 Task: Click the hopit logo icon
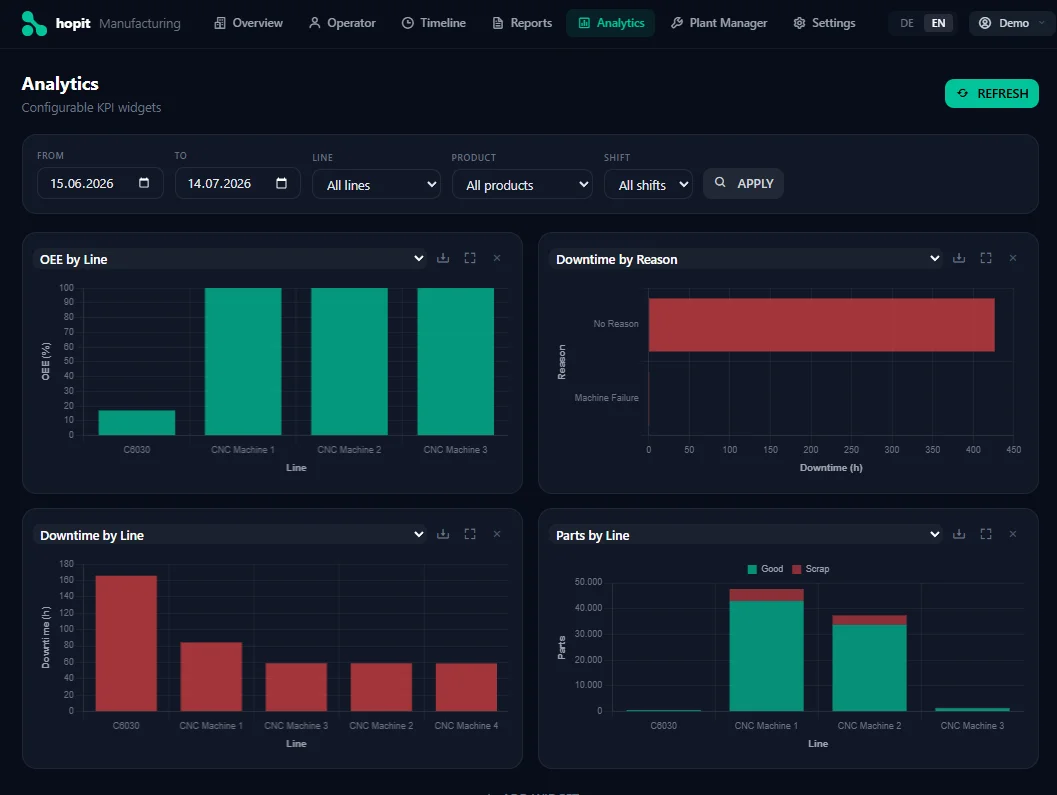tap(34, 24)
